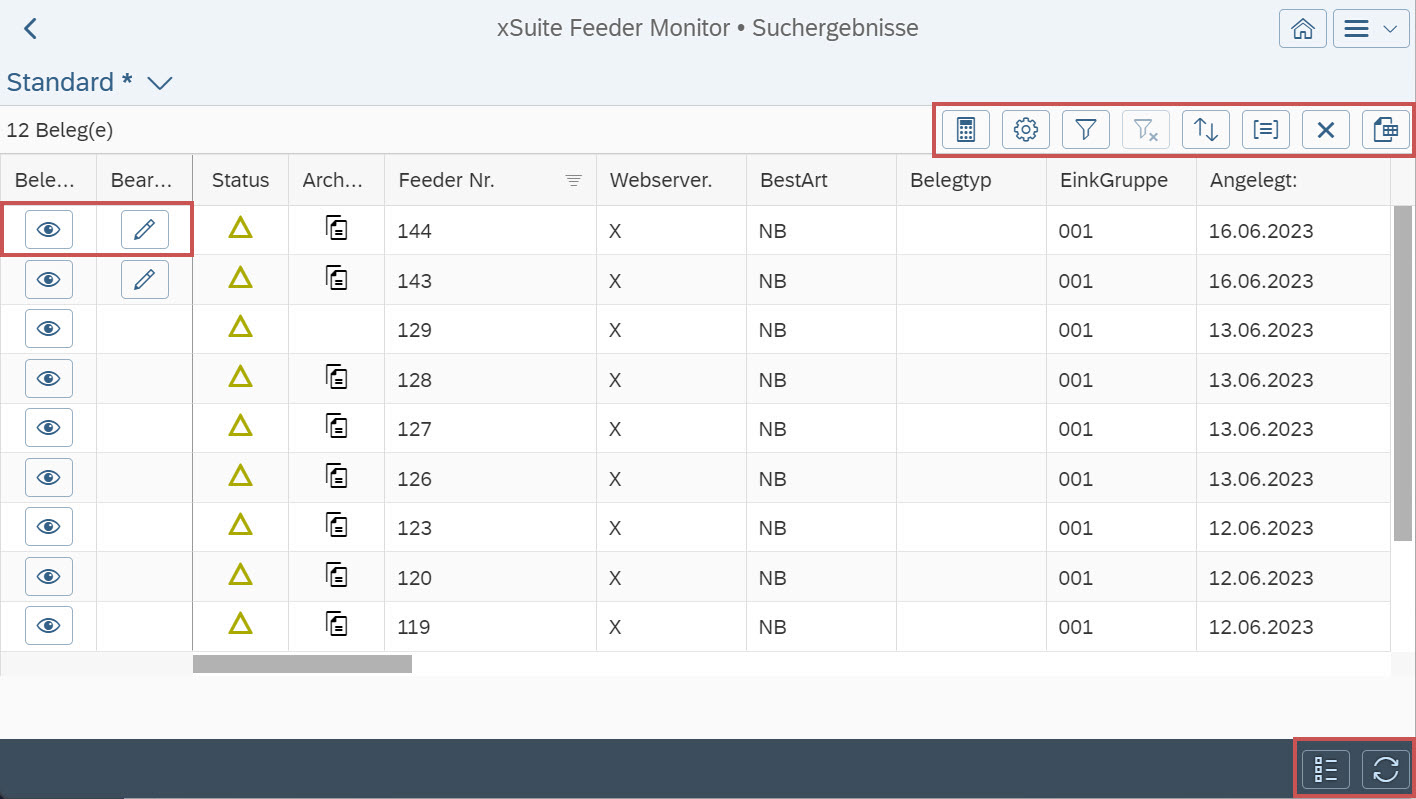The image size is (1416, 799).
Task: Select the Angelegt column header
Action: (1253, 180)
